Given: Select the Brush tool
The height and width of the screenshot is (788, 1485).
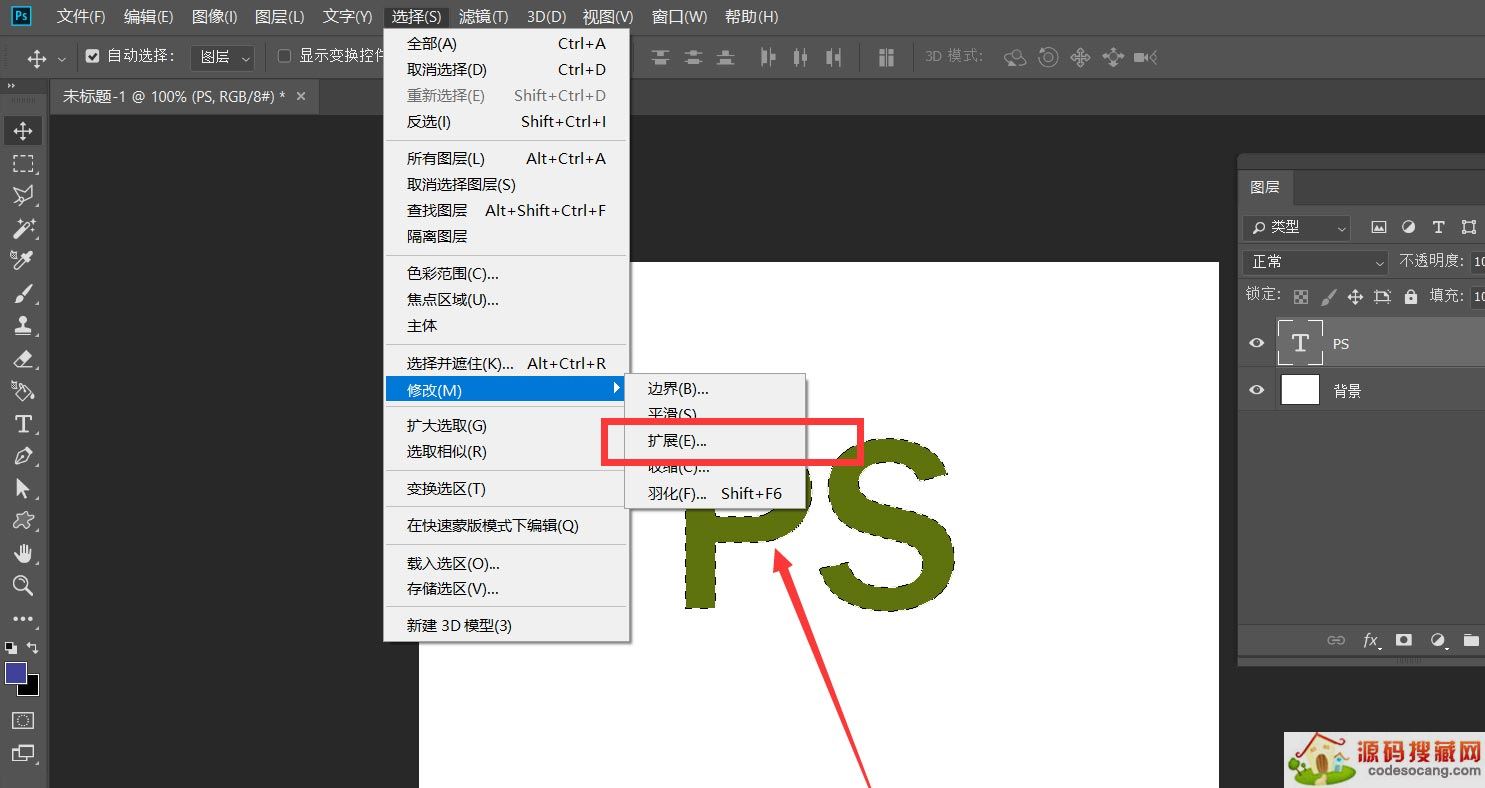Looking at the screenshot, I should pos(23,293).
